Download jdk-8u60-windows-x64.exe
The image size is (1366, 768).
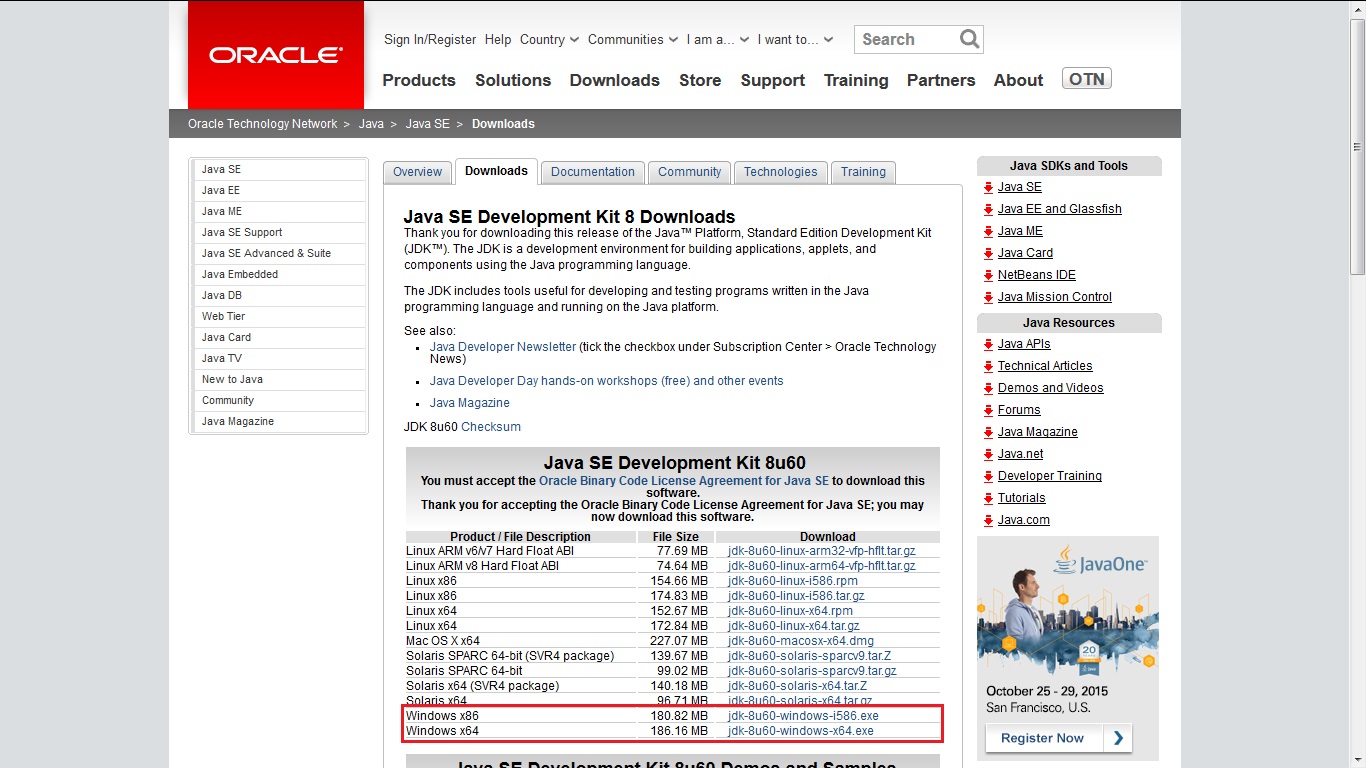point(800,731)
